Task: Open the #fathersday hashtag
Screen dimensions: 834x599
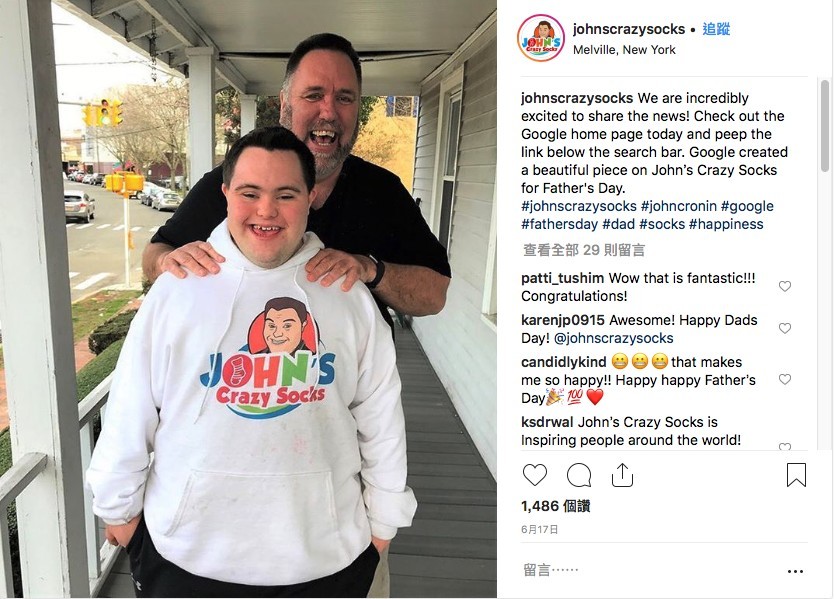Action: [x=560, y=224]
